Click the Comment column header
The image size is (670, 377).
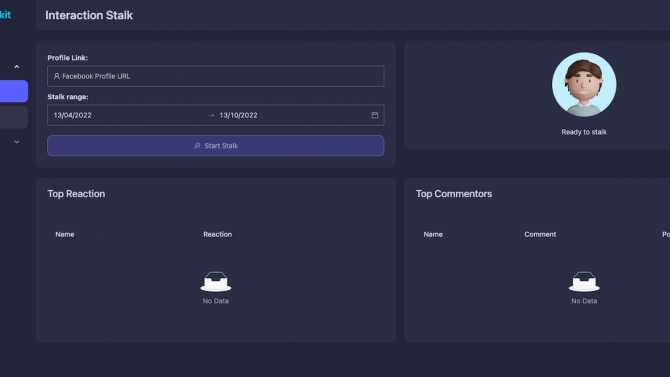[540, 234]
